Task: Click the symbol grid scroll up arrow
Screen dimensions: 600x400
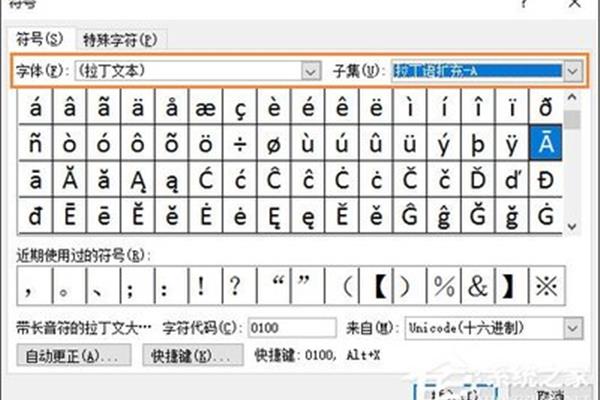Action: [572, 97]
